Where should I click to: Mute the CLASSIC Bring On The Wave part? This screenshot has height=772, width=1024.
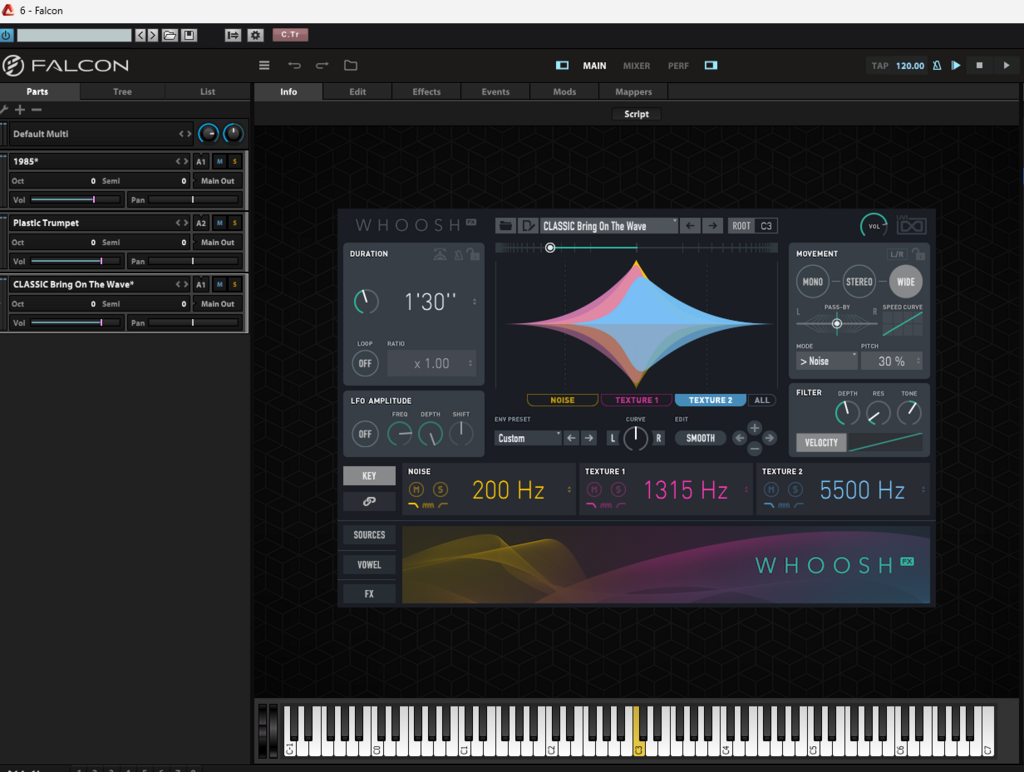point(219,284)
